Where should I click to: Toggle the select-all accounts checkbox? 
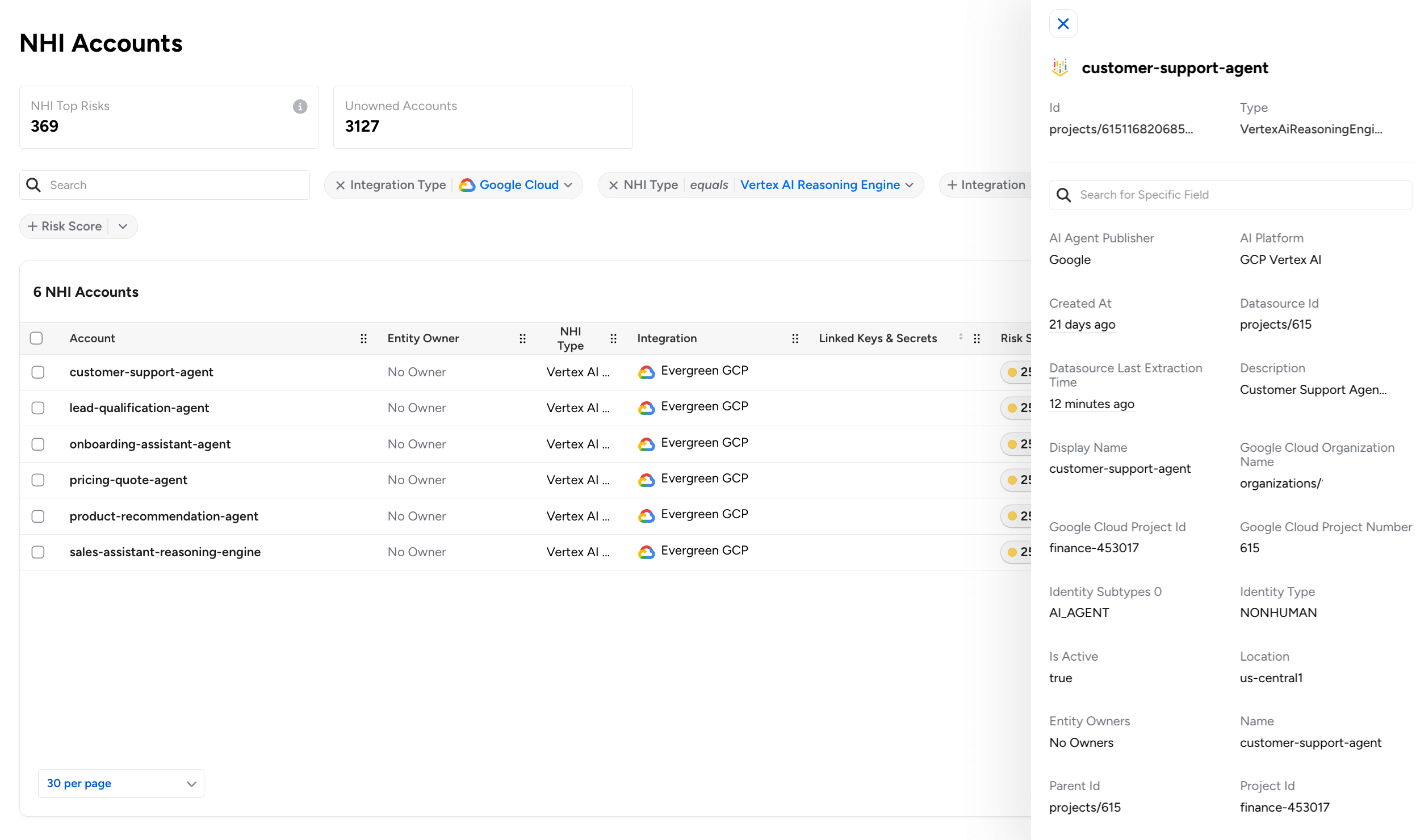[x=36, y=338]
